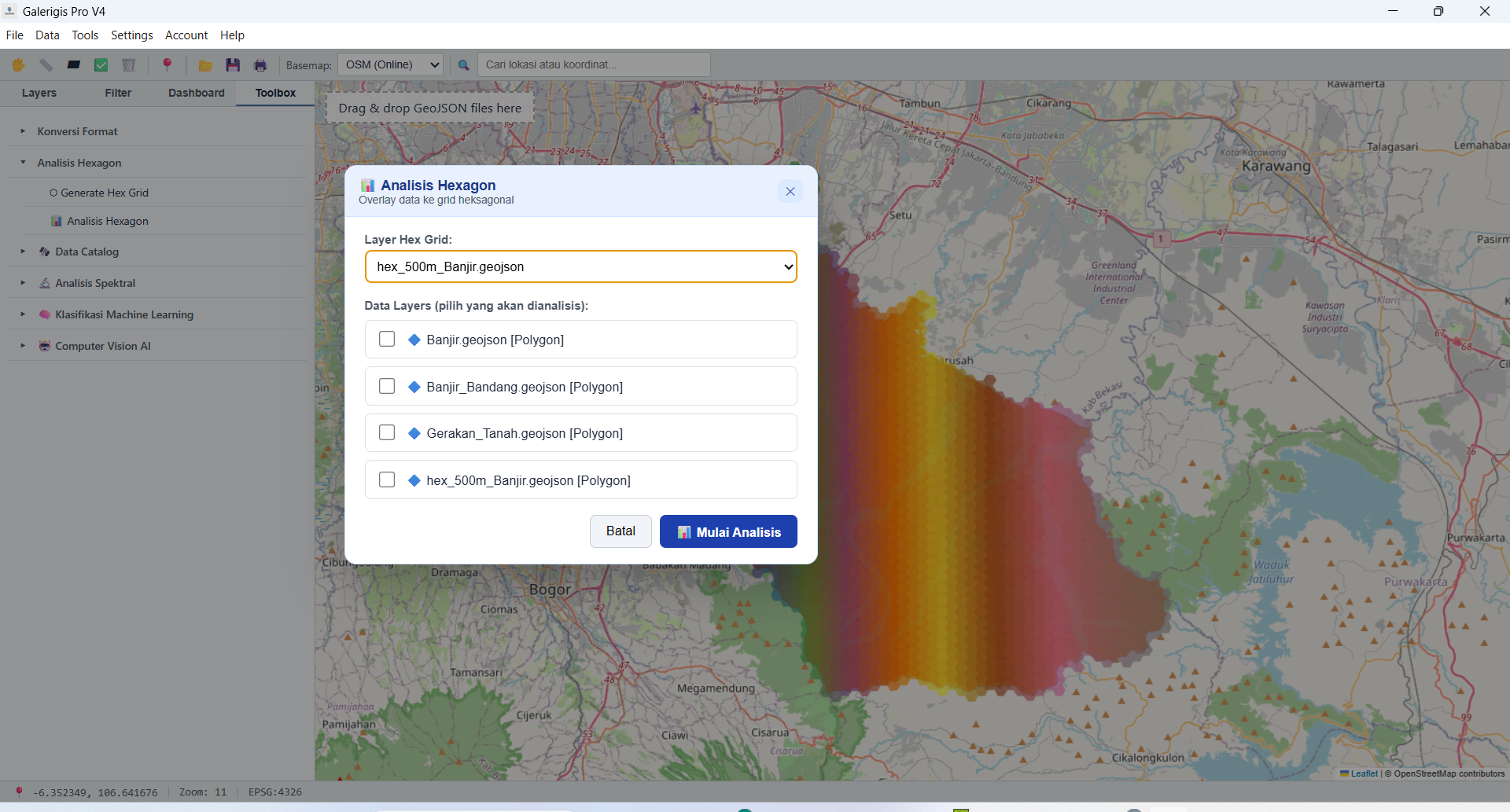Click the blue diamond icon of Banjir_Bandang.geojson

coord(414,387)
